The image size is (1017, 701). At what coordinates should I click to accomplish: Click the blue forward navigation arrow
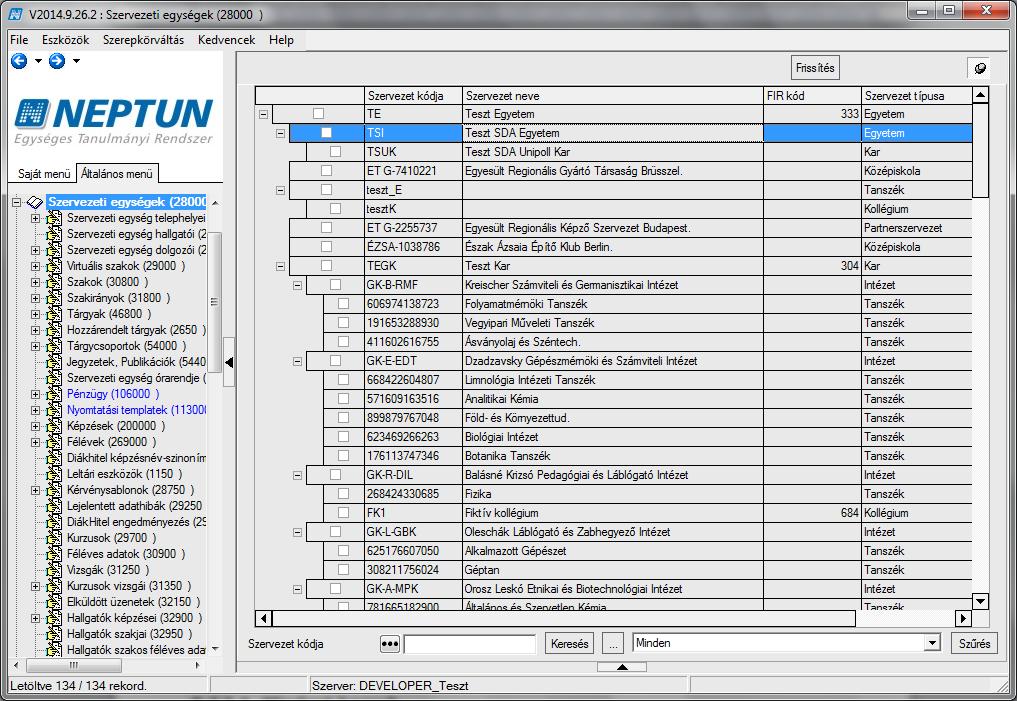click(x=57, y=61)
